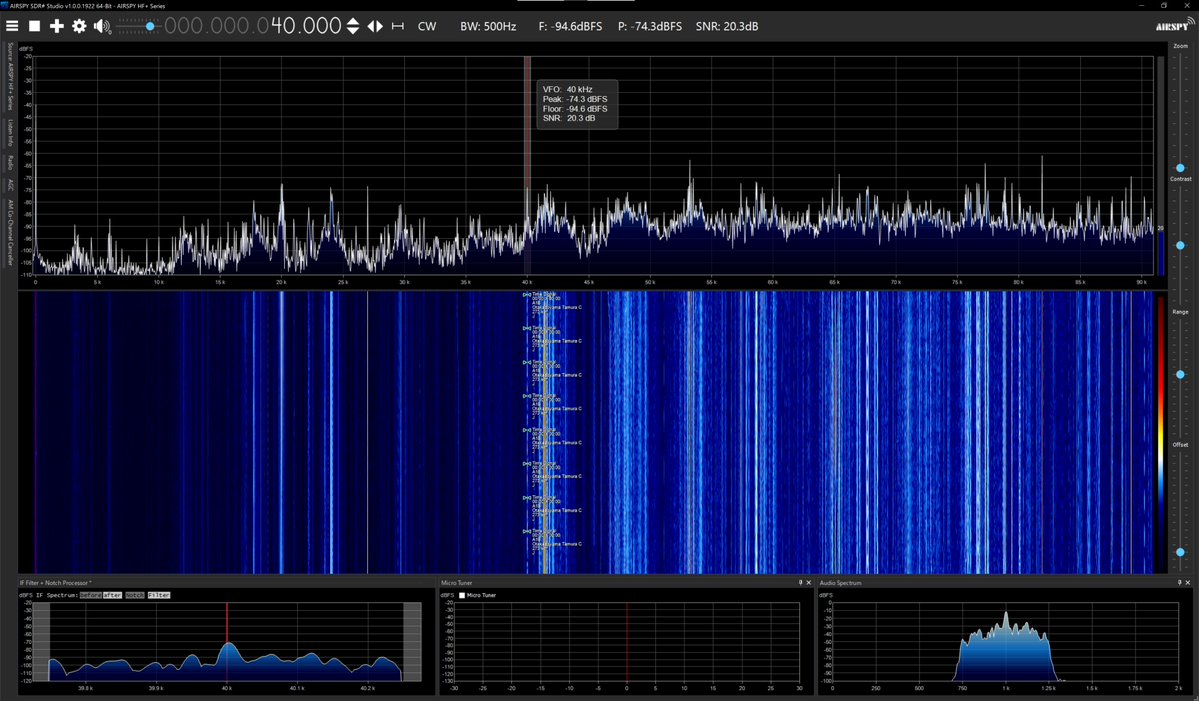The width and height of the screenshot is (1199, 701).
Task: Adjust the Offset slider handle
Action: click(1180, 552)
